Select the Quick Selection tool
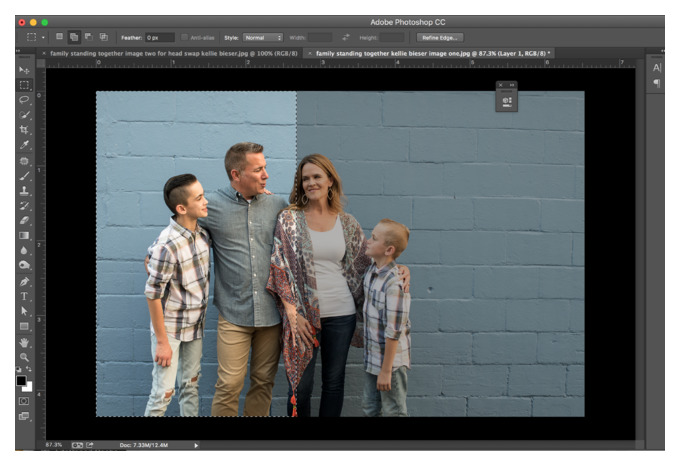The height and width of the screenshot is (466, 680). tap(24, 115)
